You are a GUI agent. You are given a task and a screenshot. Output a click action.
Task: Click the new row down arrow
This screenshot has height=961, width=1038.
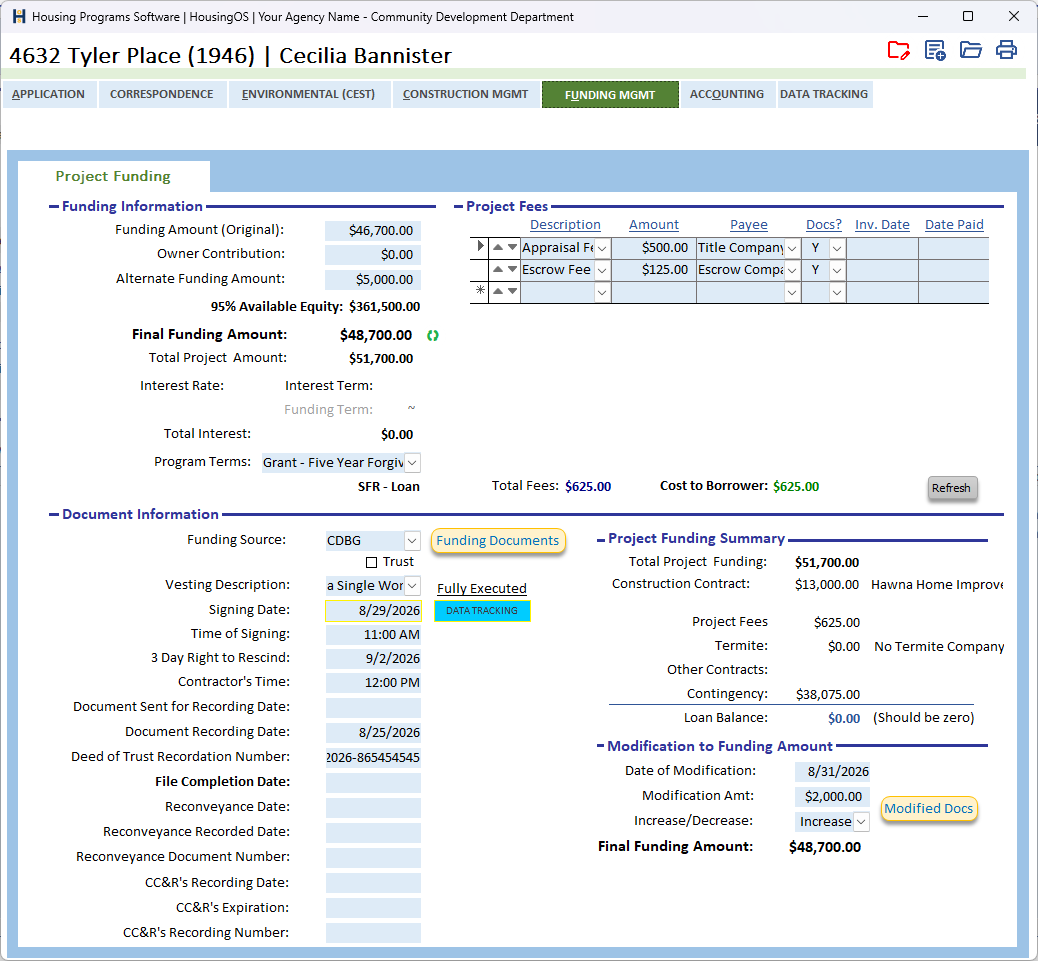pyautogui.click(x=512, y=291)
